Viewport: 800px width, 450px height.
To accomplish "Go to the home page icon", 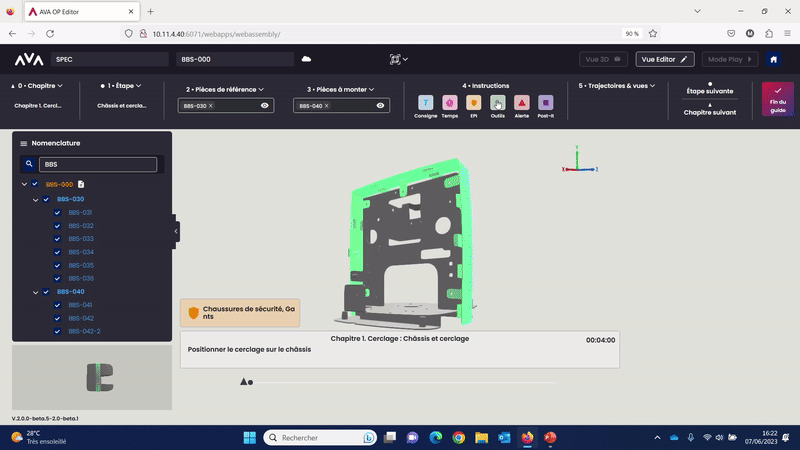I will pos(773,59).
